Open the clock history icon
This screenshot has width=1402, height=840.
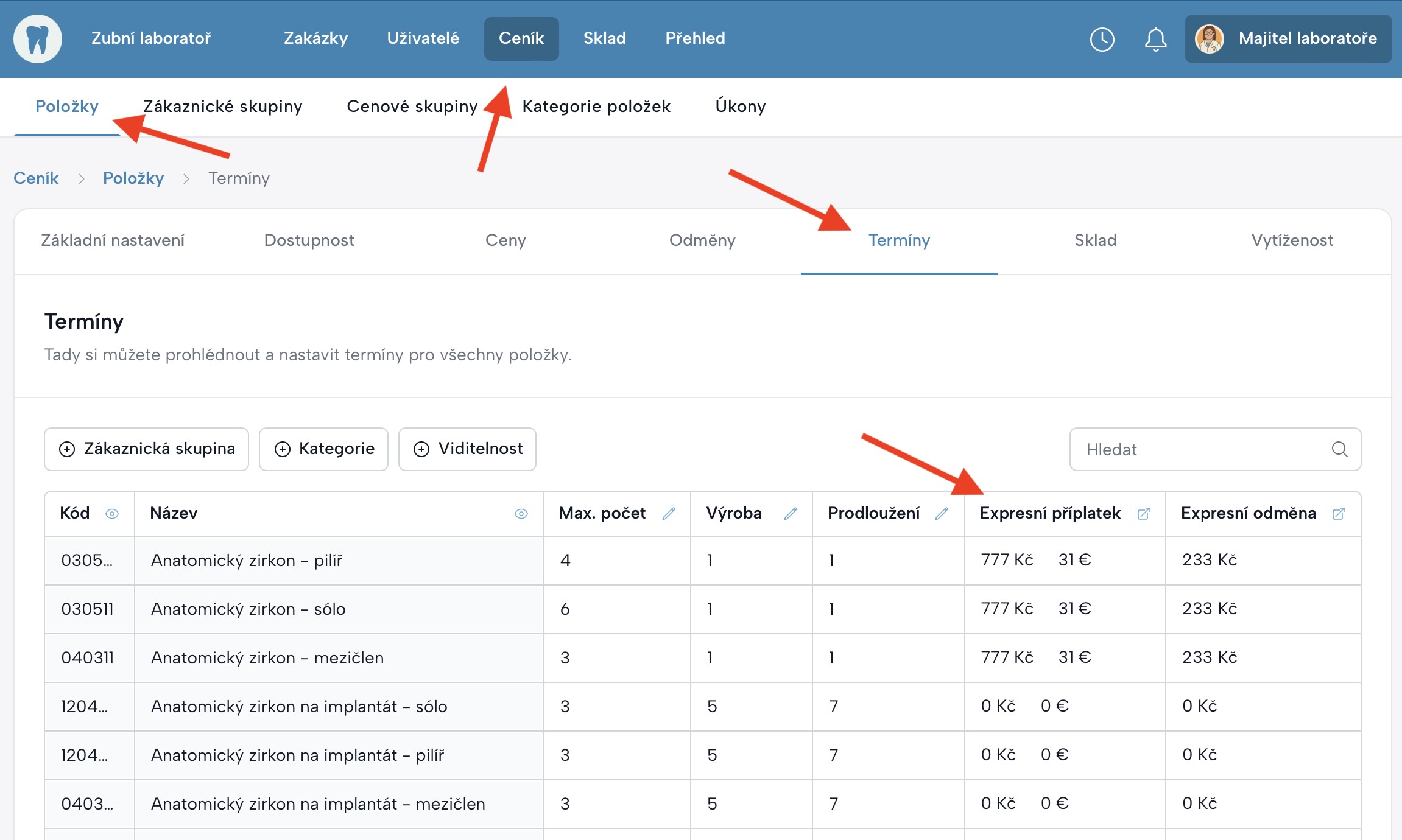point(1102,40)
